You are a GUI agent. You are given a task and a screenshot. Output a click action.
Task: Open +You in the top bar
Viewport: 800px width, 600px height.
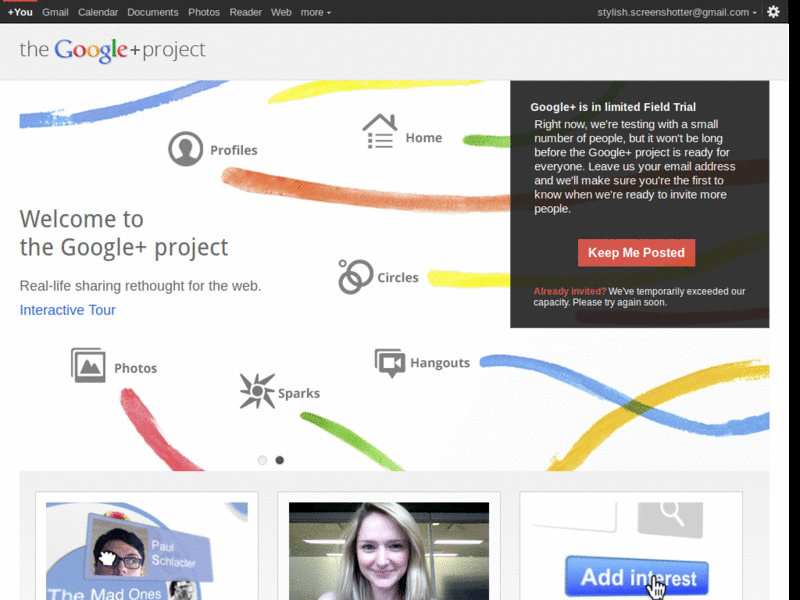pyautogui.click(x=20, y=12)
